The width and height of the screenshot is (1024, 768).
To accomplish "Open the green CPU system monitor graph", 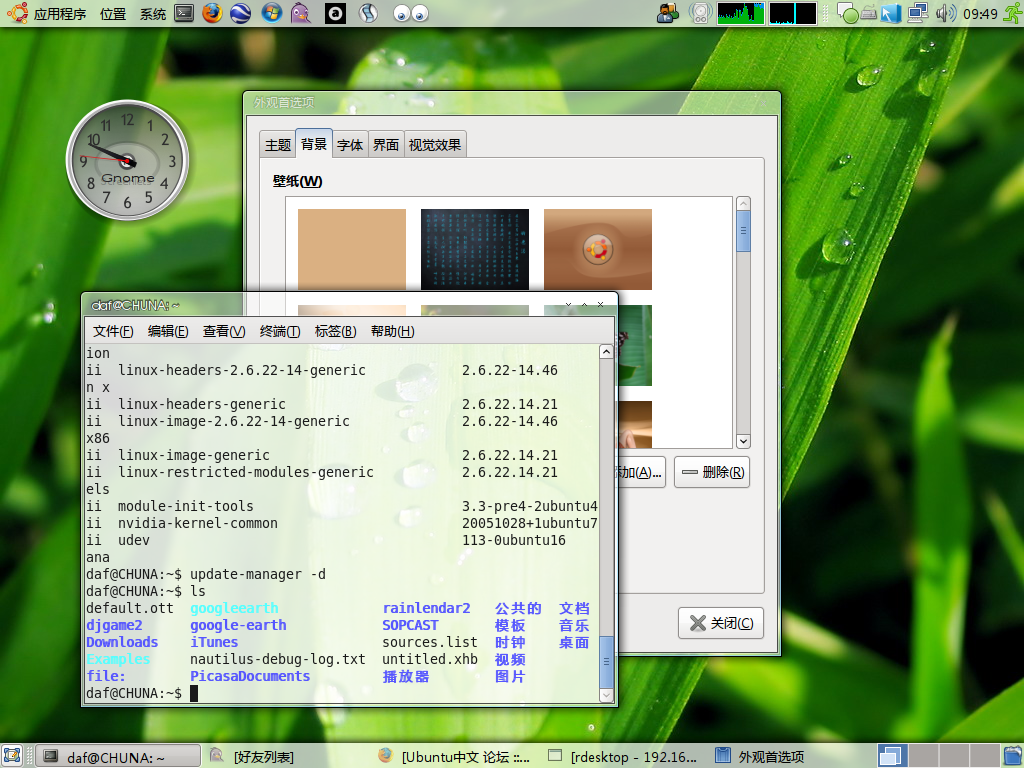I will [x=741, y=13].
